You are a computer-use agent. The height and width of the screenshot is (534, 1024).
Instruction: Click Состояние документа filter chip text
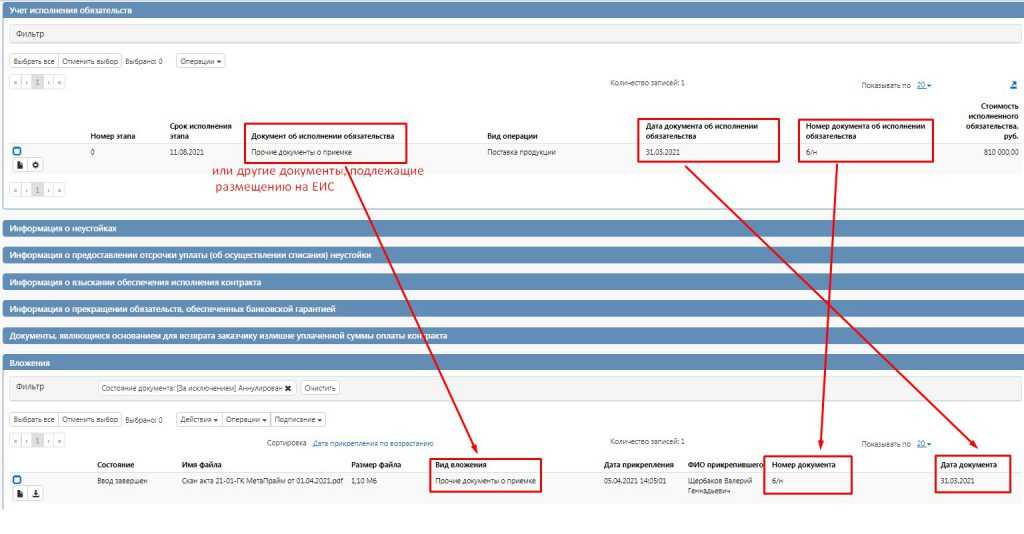(191, 388)
